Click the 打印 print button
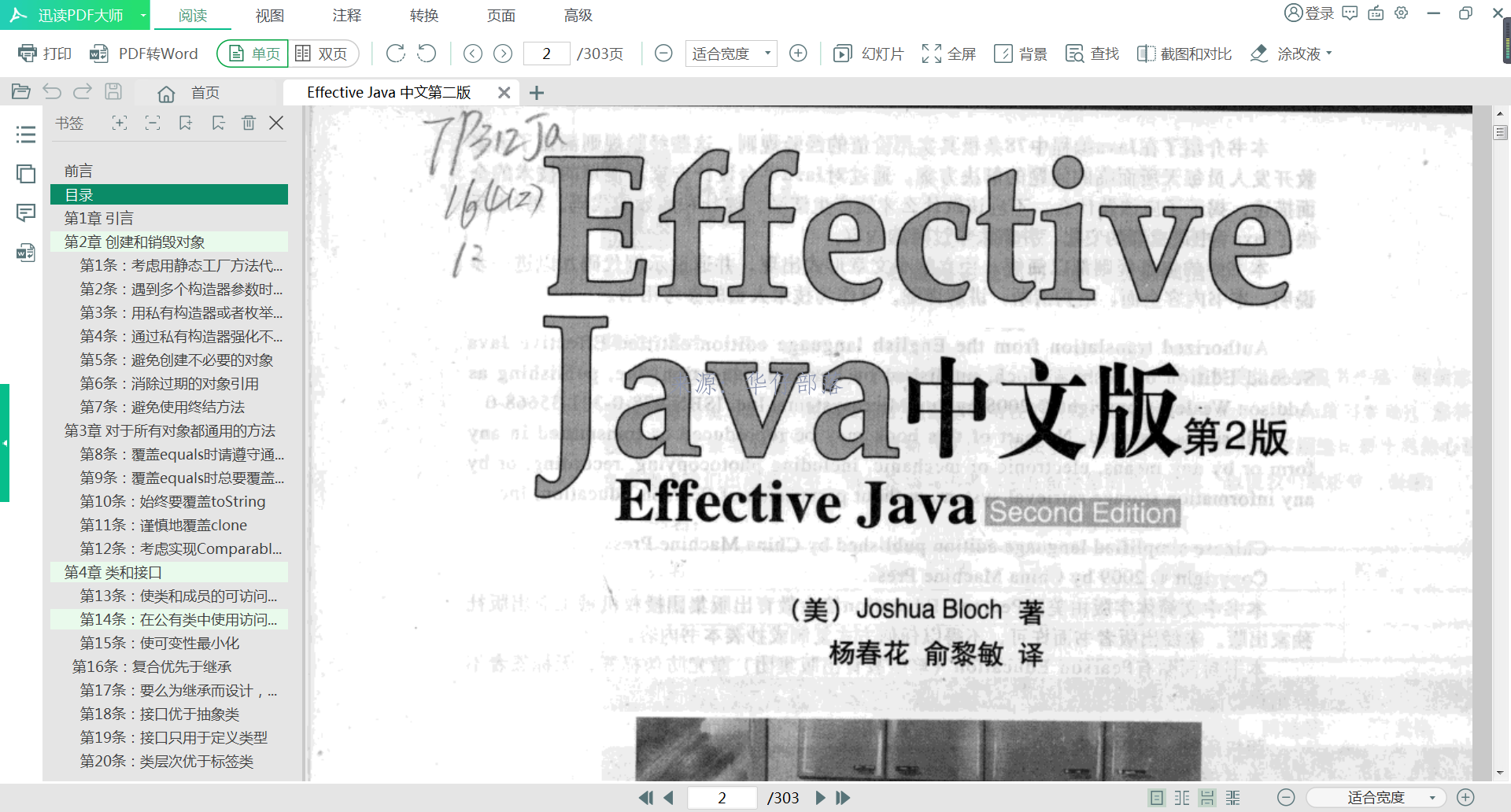The width and height of the screenshot is (1511, 812). pyautogui.click(x=44, y=53)
